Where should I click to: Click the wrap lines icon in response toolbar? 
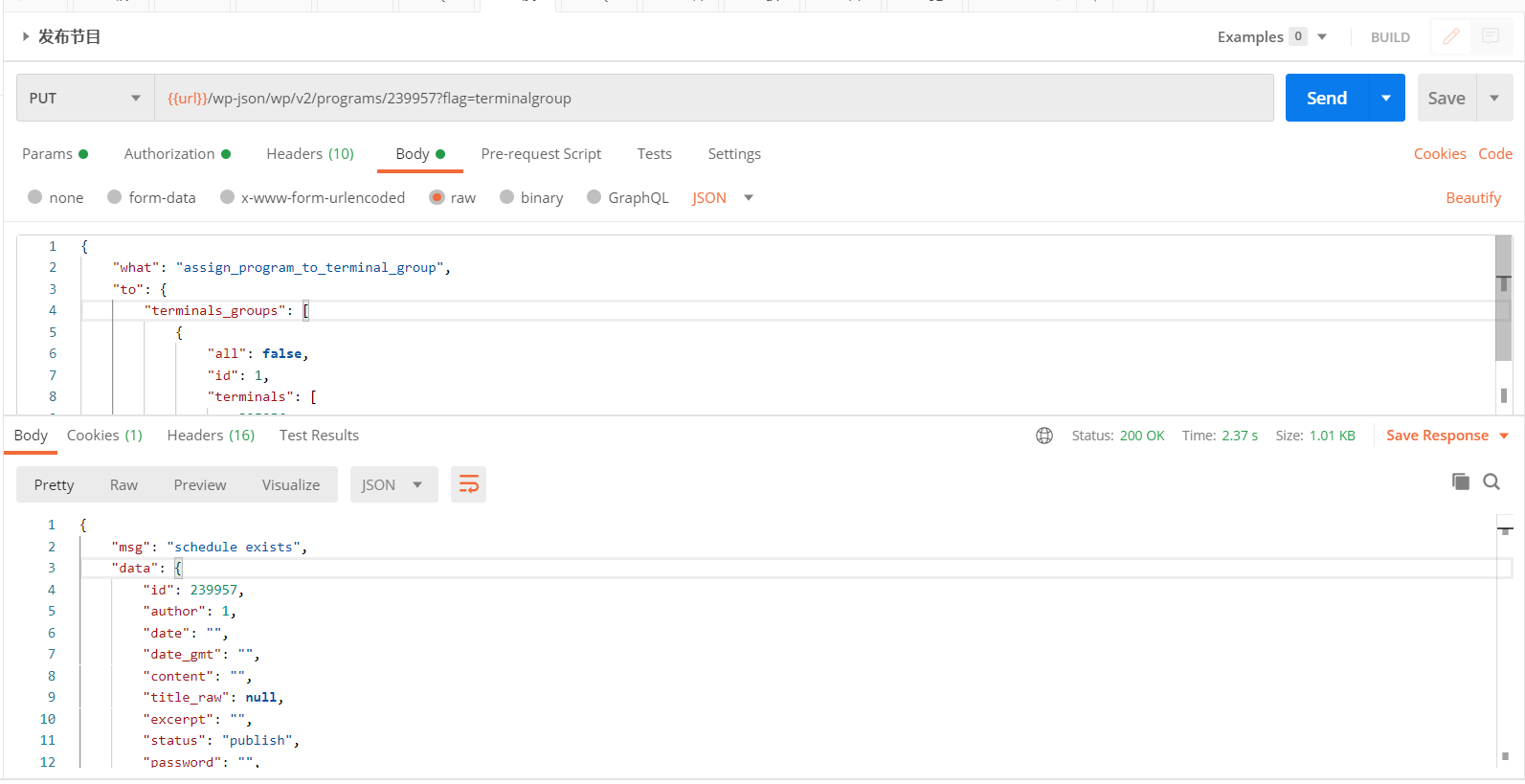pos(468,484)
